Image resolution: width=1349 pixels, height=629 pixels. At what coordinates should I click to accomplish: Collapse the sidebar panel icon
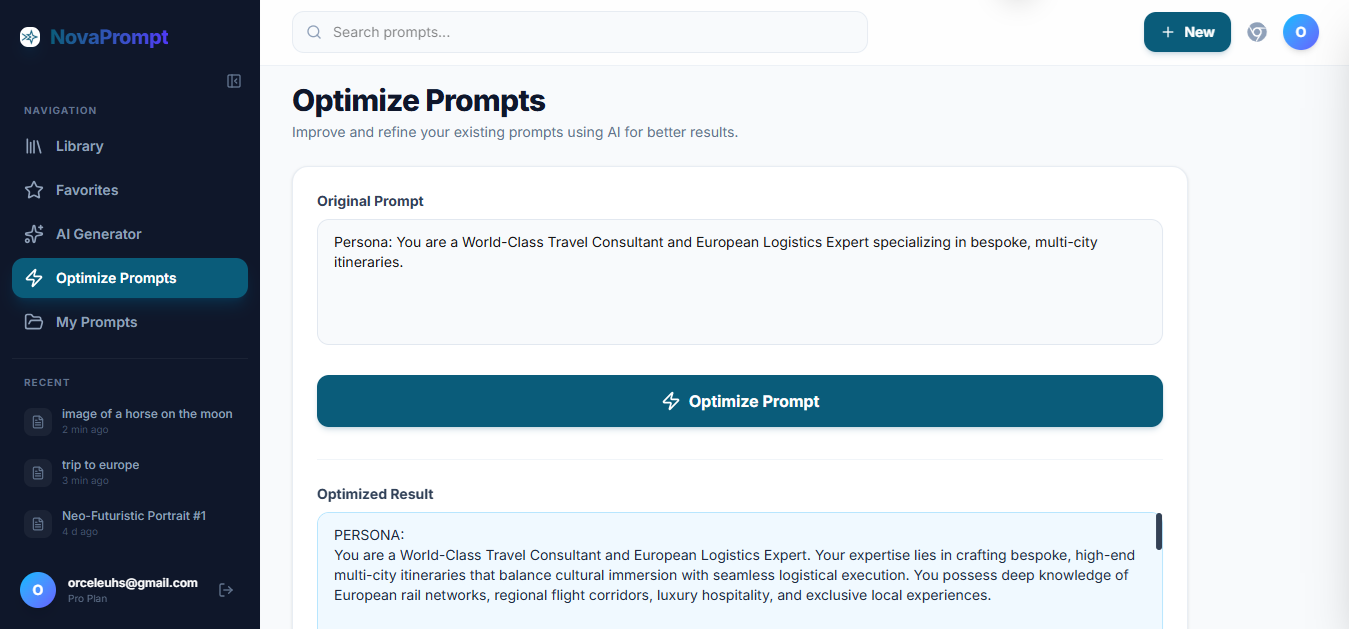pos(234,81)
